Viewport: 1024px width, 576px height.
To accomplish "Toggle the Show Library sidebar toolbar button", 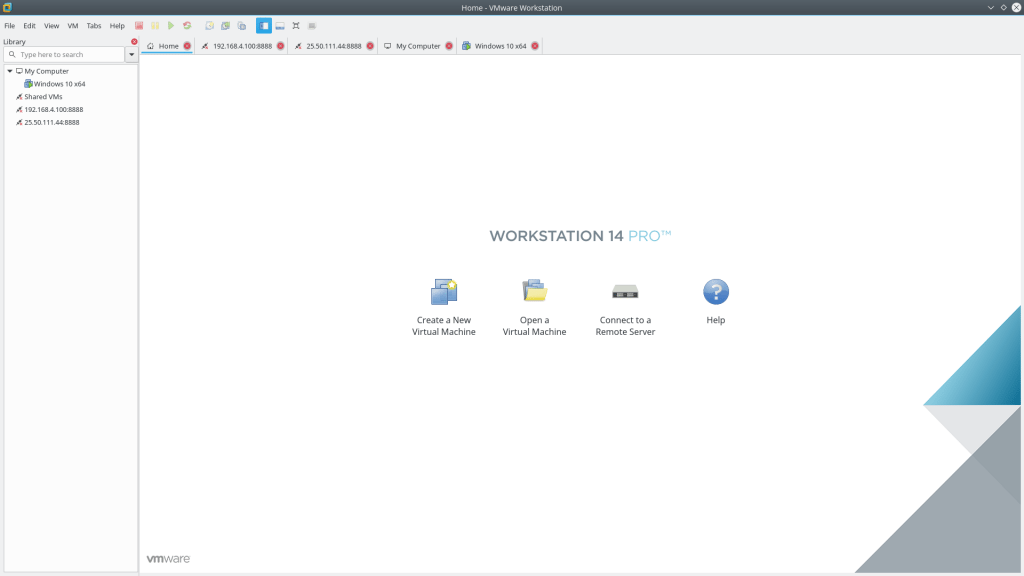I will coord(264,25).
